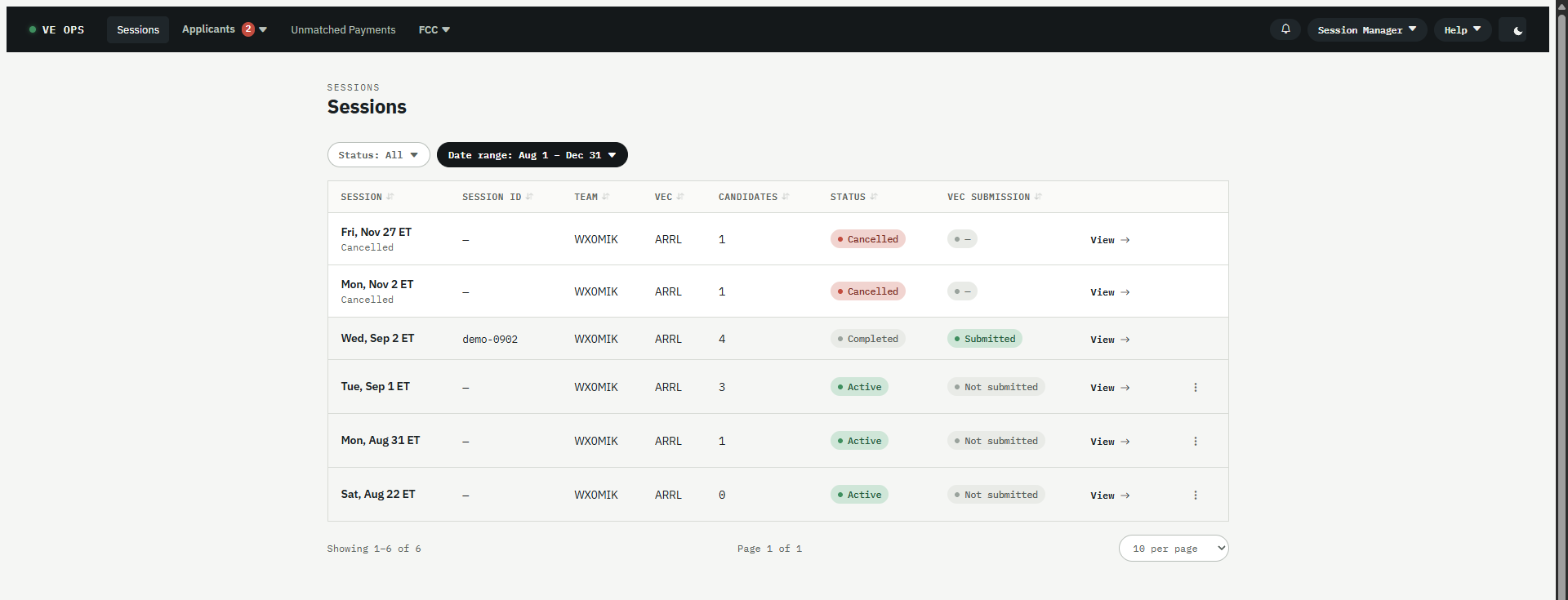Click the Fri, Nov 27 ET session name
The width and height of the screenshot is (1568, 600).
376,232
